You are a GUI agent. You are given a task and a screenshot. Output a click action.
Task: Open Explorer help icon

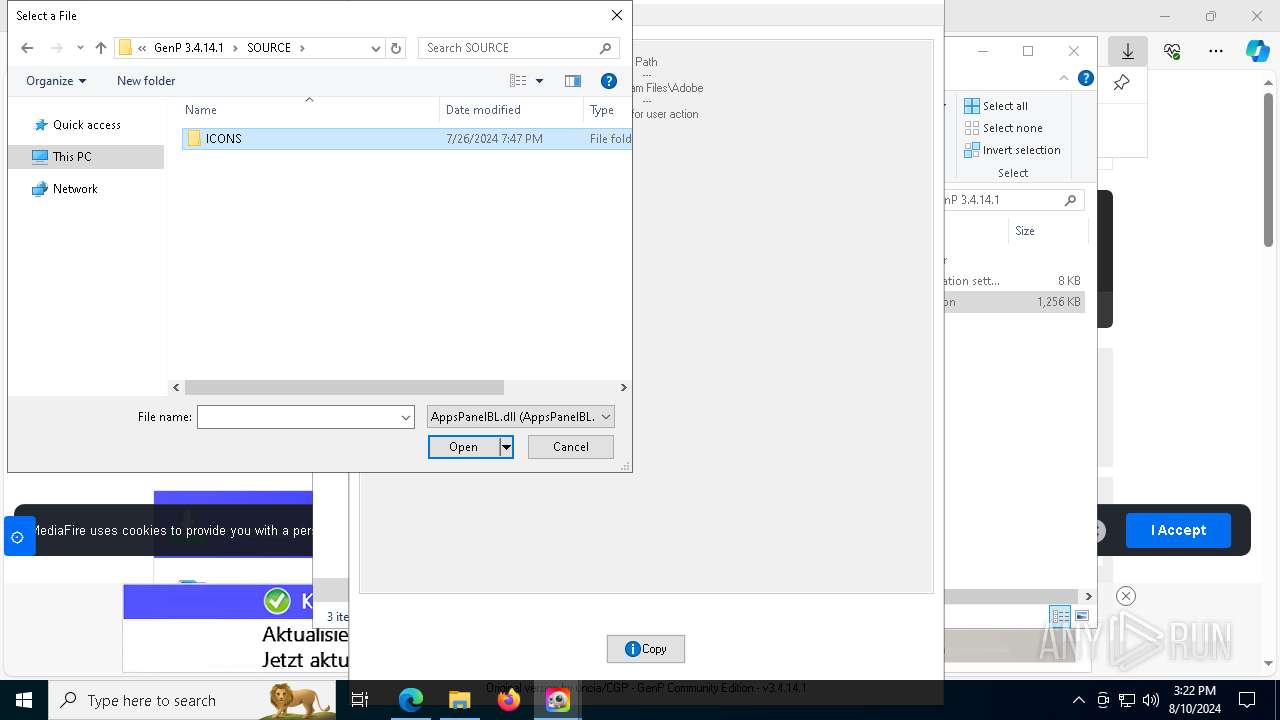[1086, 78]
